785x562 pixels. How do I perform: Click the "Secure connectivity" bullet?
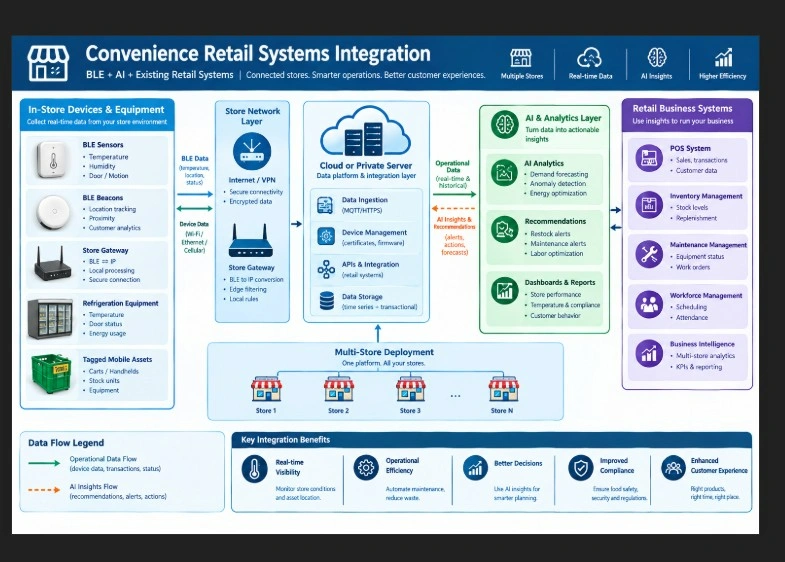tap(256, 192)
